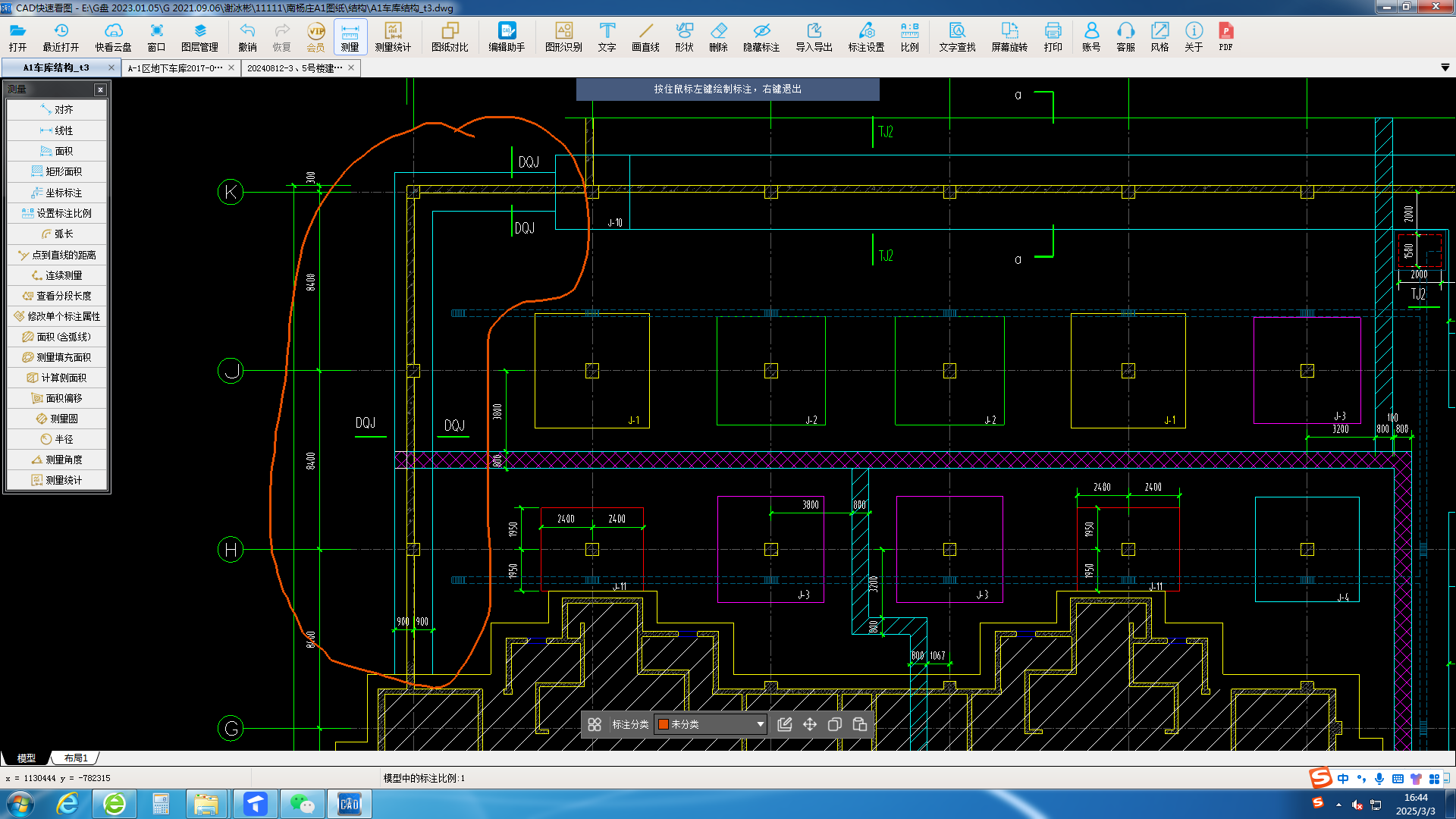This screenshot has width=1456, height=819.
Task: Select 对齐 aligned measurement
Action: pyautogui.click(x=57, y=110)
